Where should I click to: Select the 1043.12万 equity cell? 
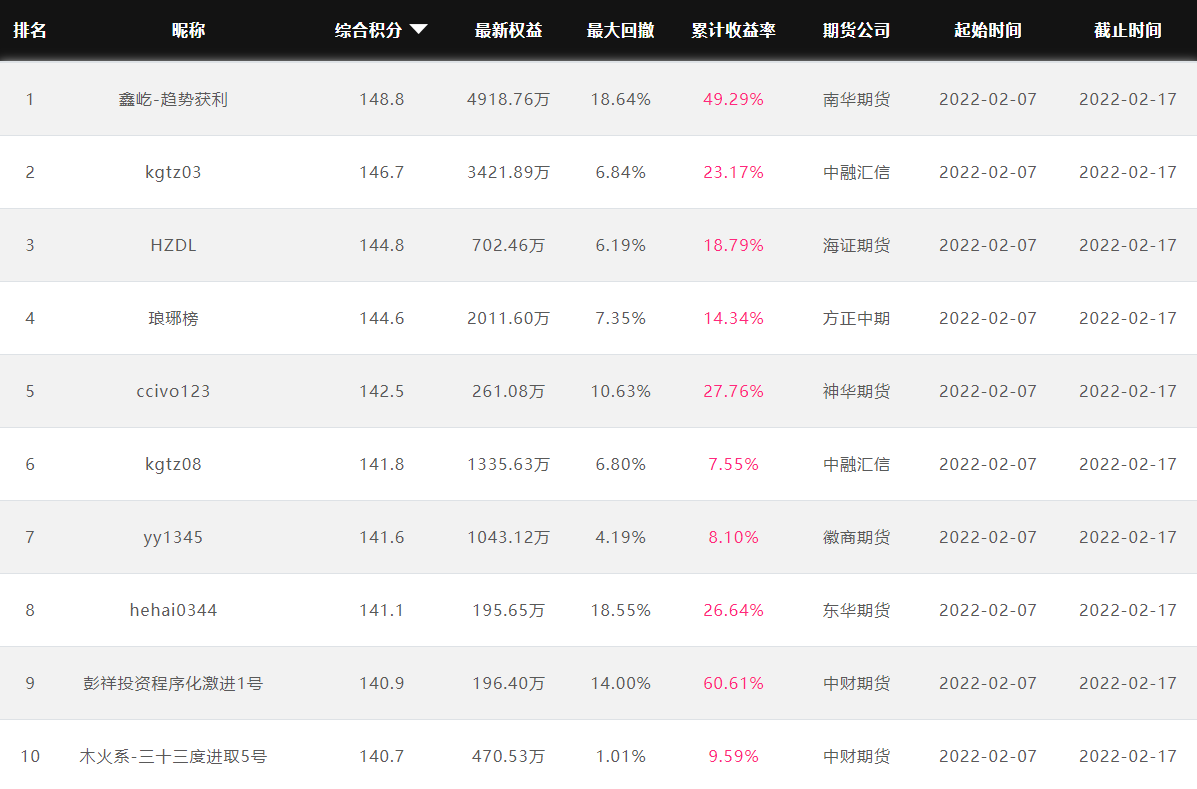[x=508, y=537]
